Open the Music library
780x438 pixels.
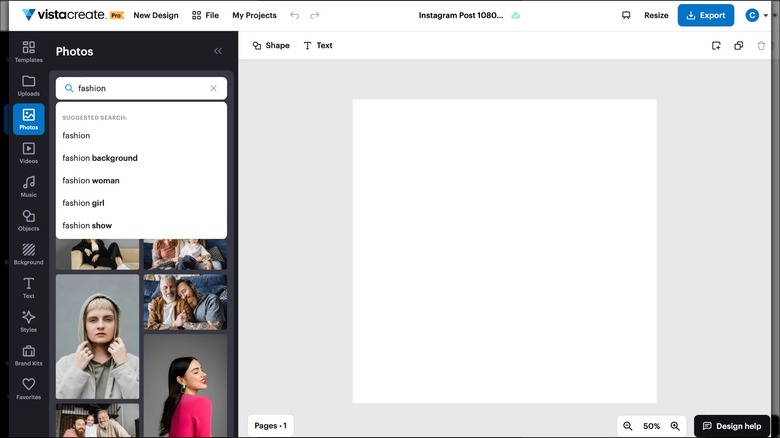[x=28, y=186]
